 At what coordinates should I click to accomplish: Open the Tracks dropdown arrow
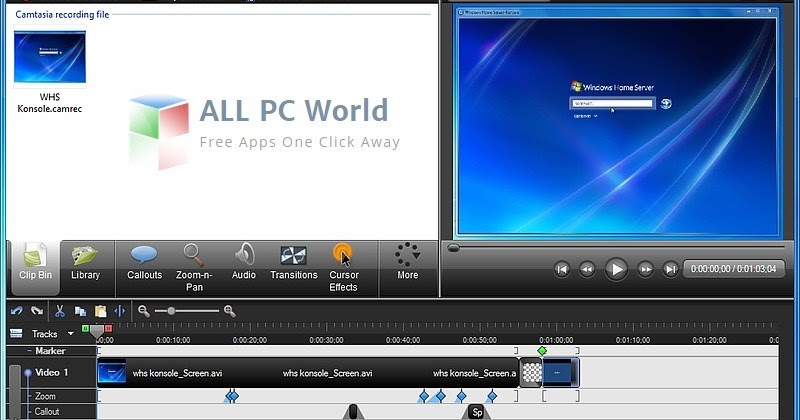pos(71,334)
